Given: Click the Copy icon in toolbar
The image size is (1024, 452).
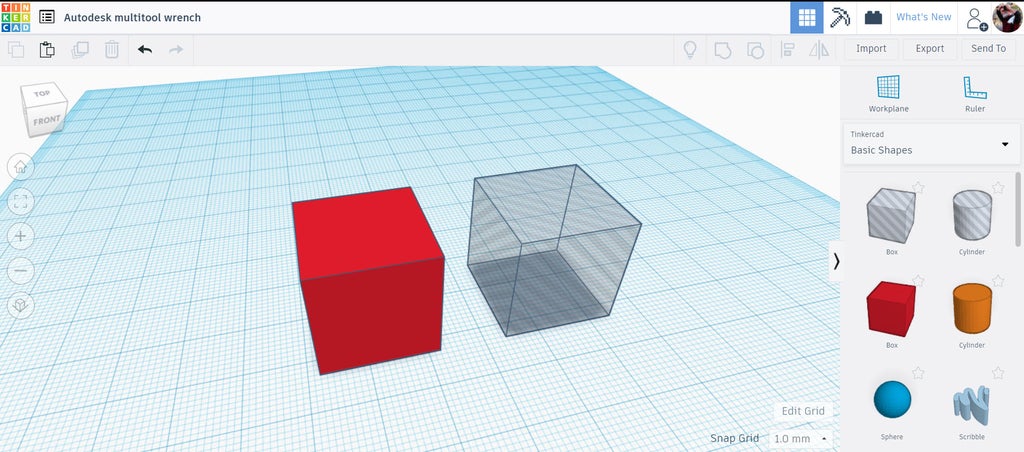Looking at the screenshot, I should click(16, 50).
